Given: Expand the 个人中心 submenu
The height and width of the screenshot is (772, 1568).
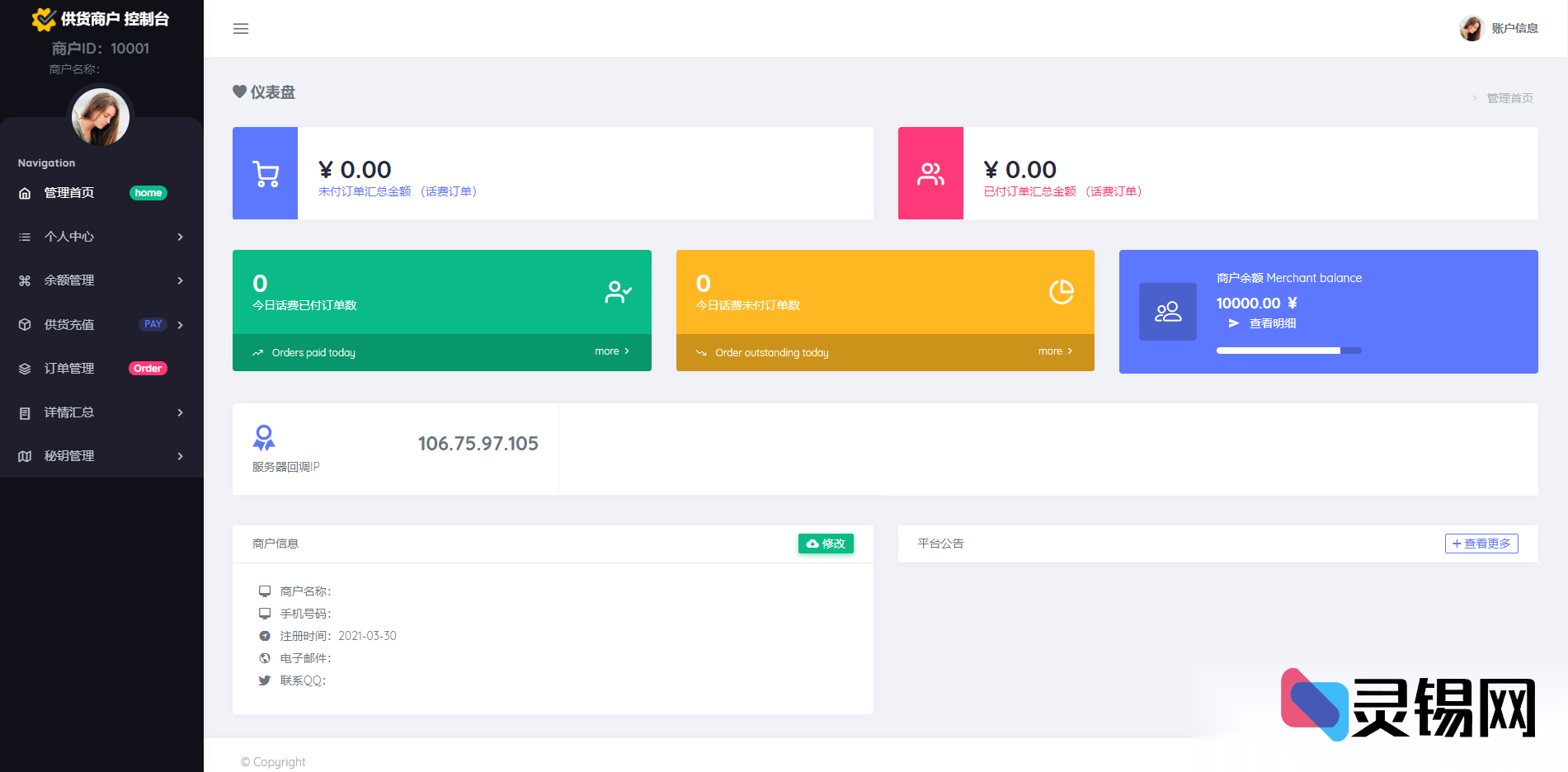Looking at the screenshot, I should coord(101,237).
